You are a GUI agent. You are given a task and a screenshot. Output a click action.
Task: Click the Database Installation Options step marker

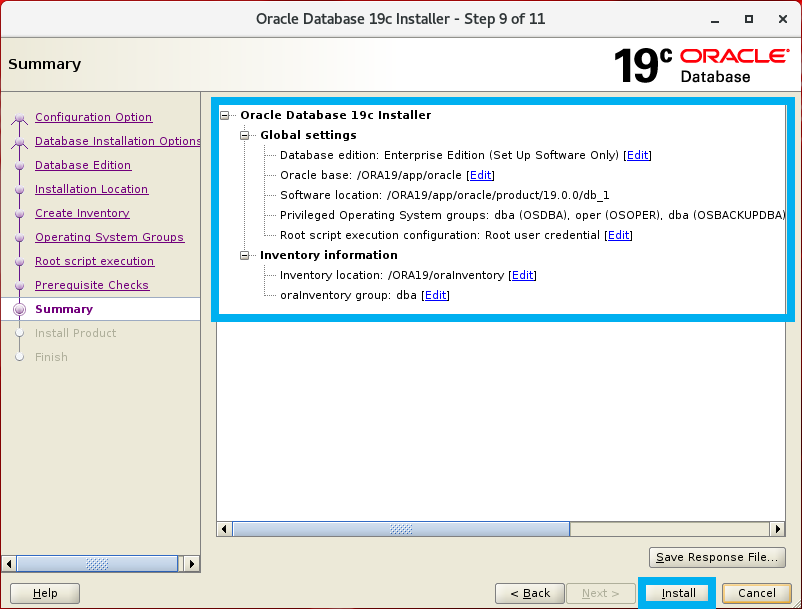(19, 143)
